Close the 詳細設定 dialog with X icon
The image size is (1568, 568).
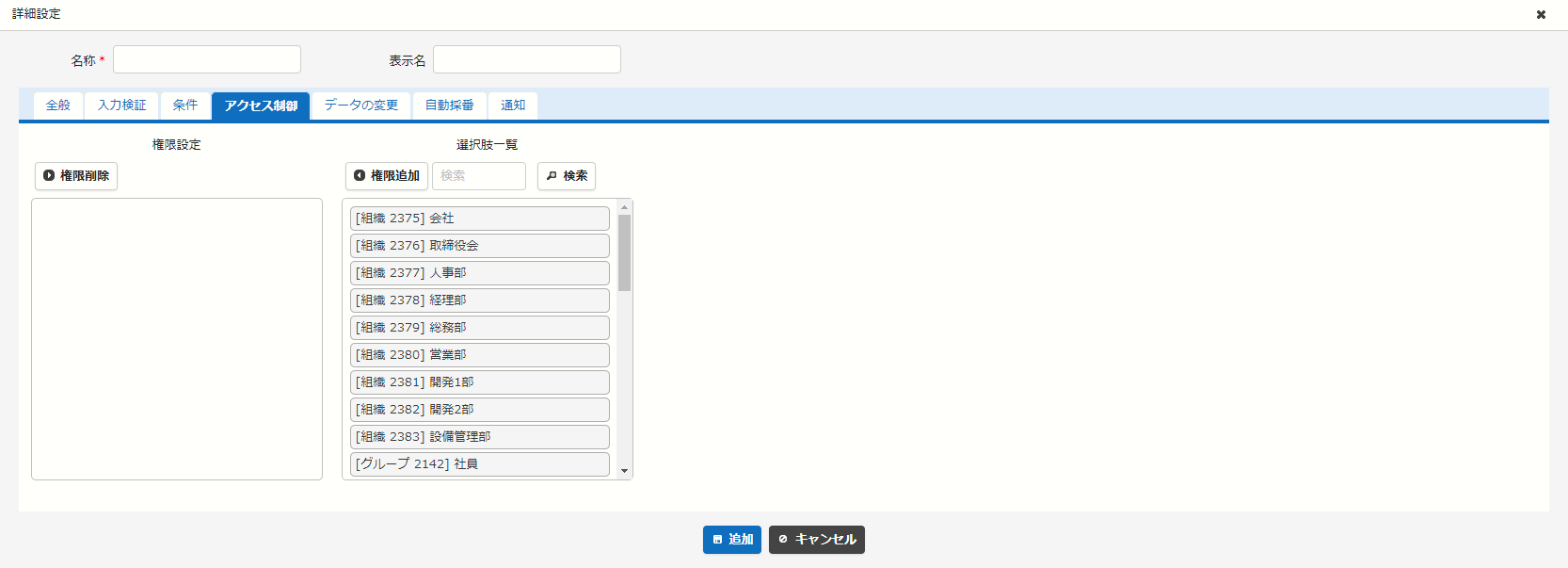1541,14
